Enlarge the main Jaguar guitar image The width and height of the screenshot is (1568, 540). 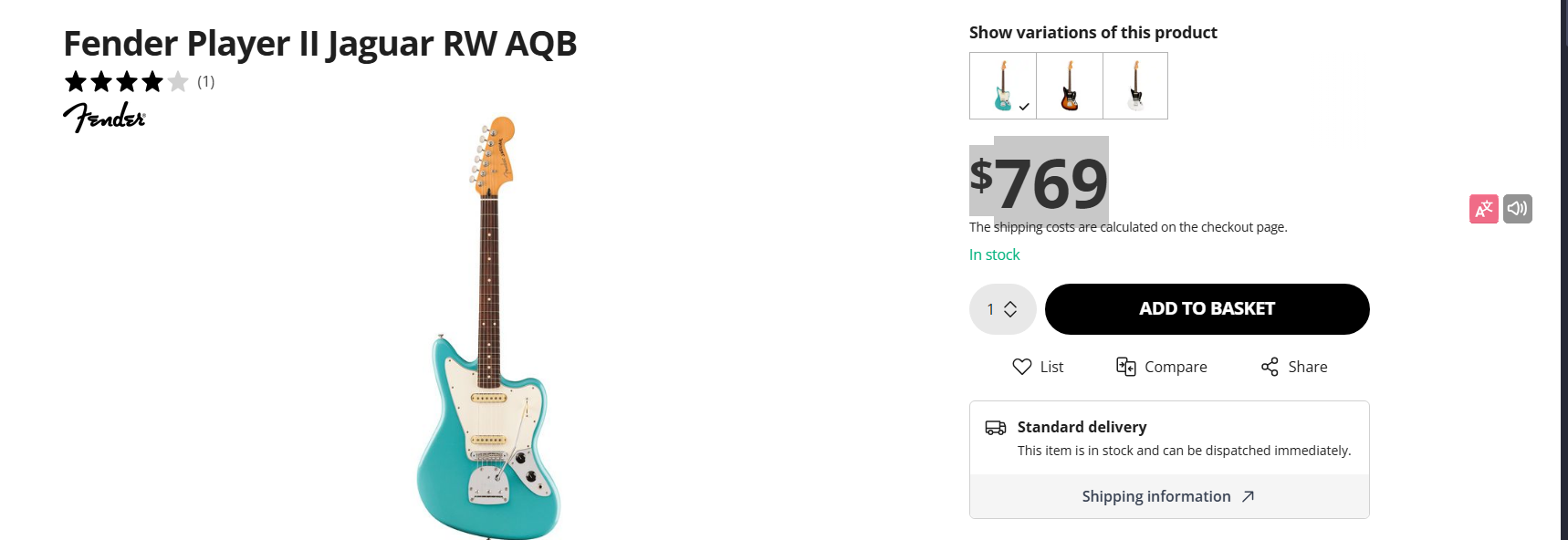point(488,328)
